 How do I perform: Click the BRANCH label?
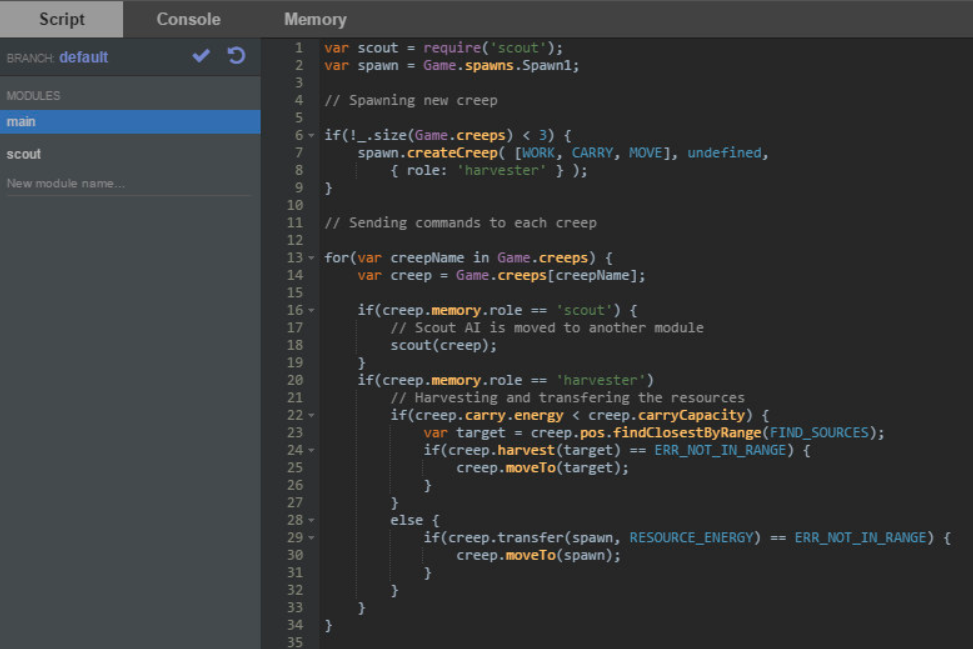coord(30,58)
